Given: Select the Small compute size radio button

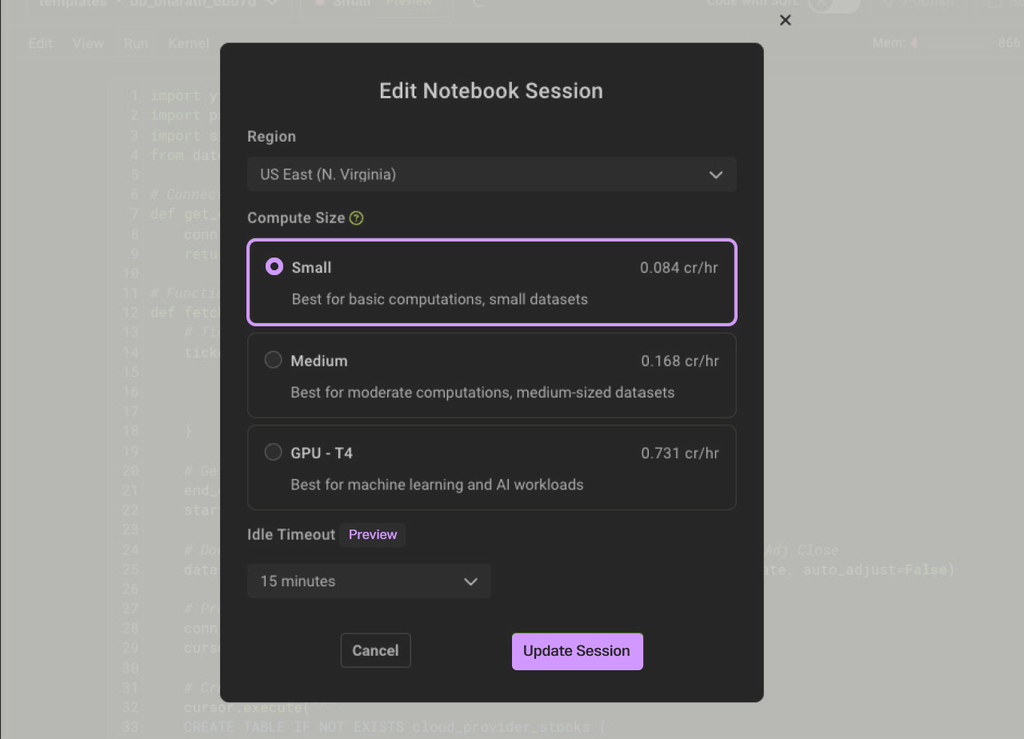Looking at the screenshot, I should (x=274, y=267).
